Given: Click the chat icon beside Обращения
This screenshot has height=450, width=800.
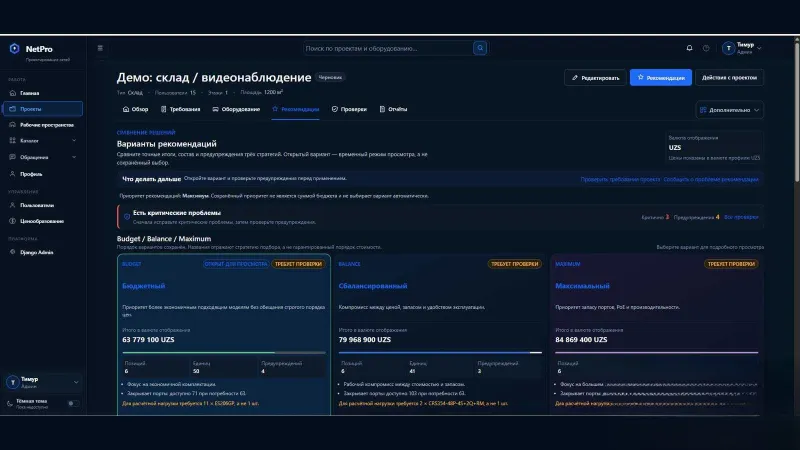Looking at the screenshot, I should [13, 157].
